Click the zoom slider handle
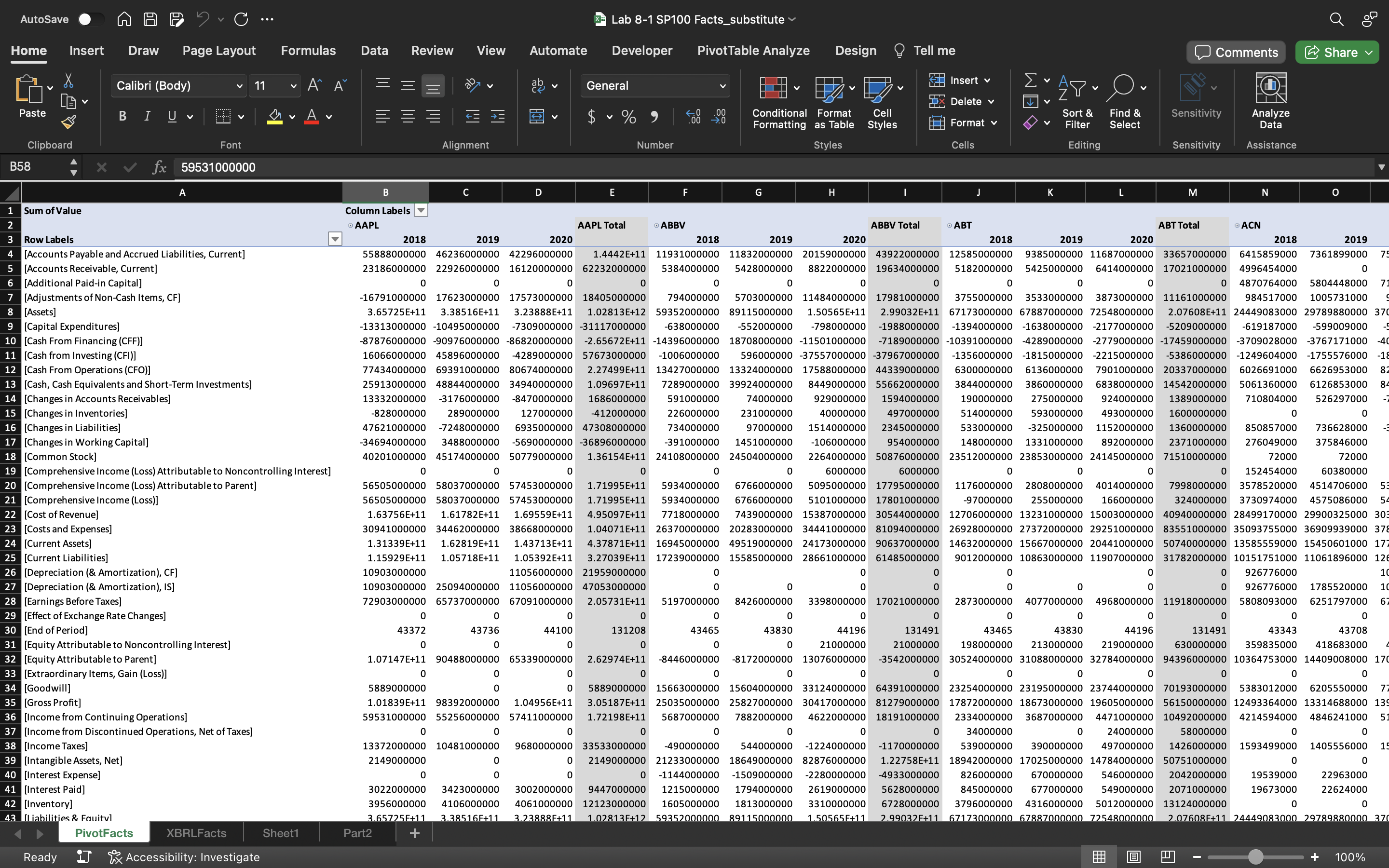1389x868 pixels. (x=1255, y=857)
